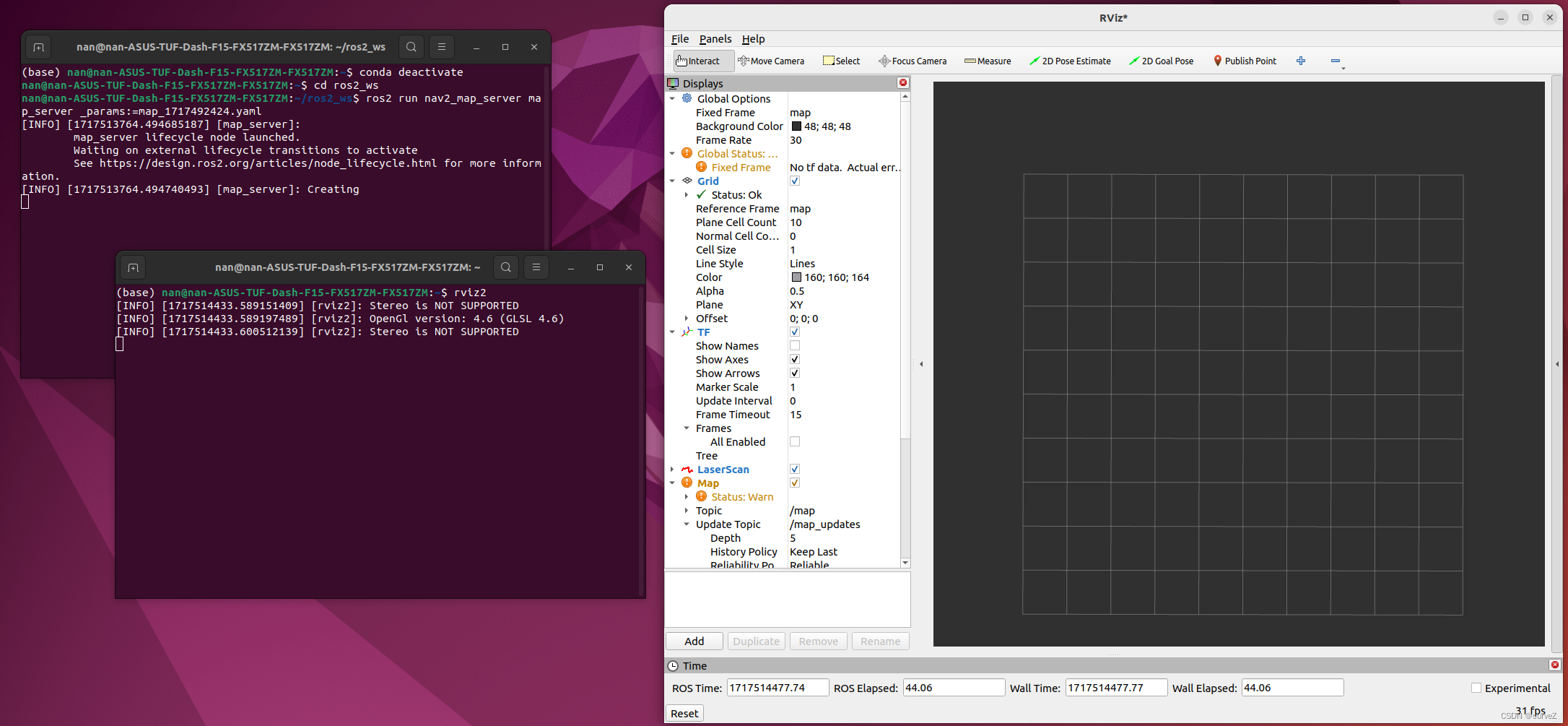Collapse the TF display entry
Screen dimensions: 1568x726
tap(672, 332)
